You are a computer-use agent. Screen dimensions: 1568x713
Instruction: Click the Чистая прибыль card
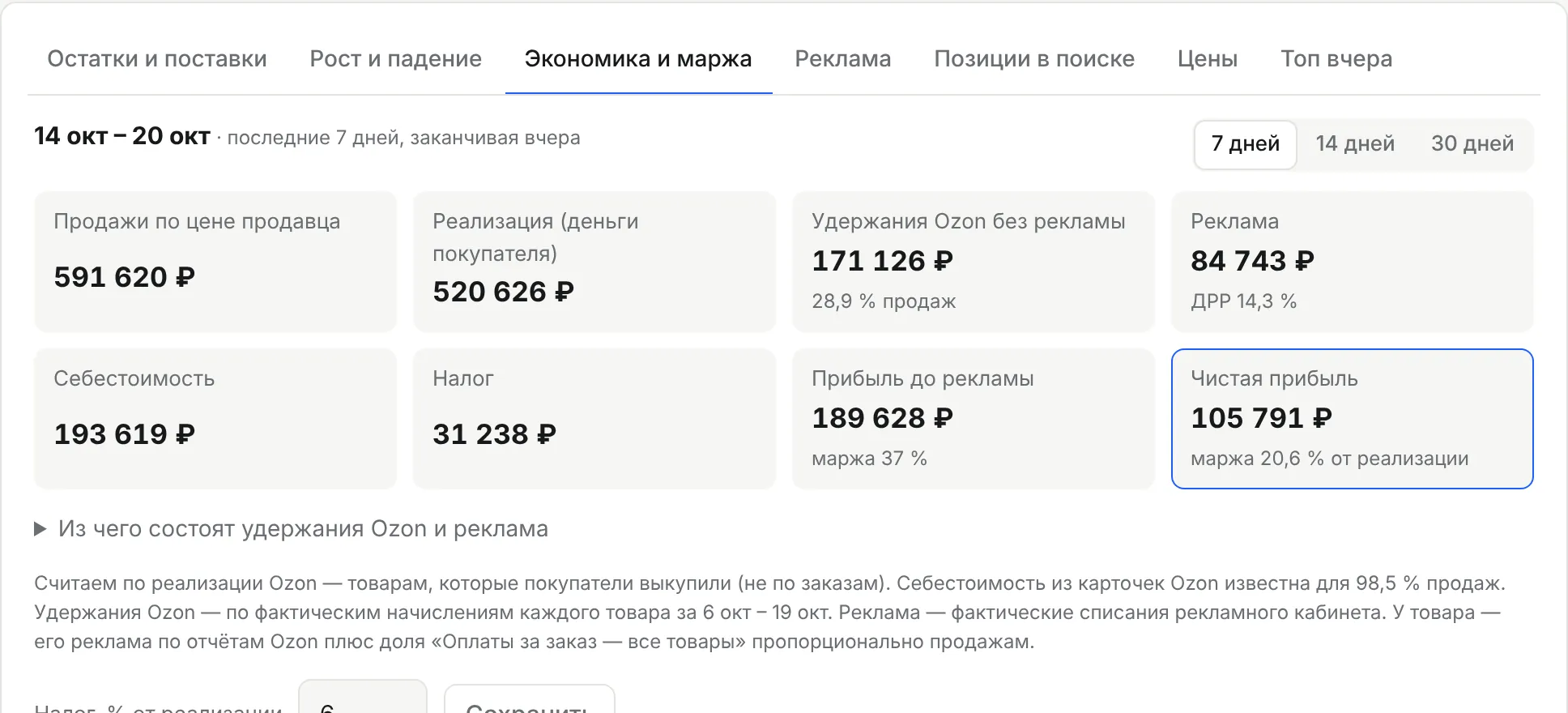coord(1353,419)
